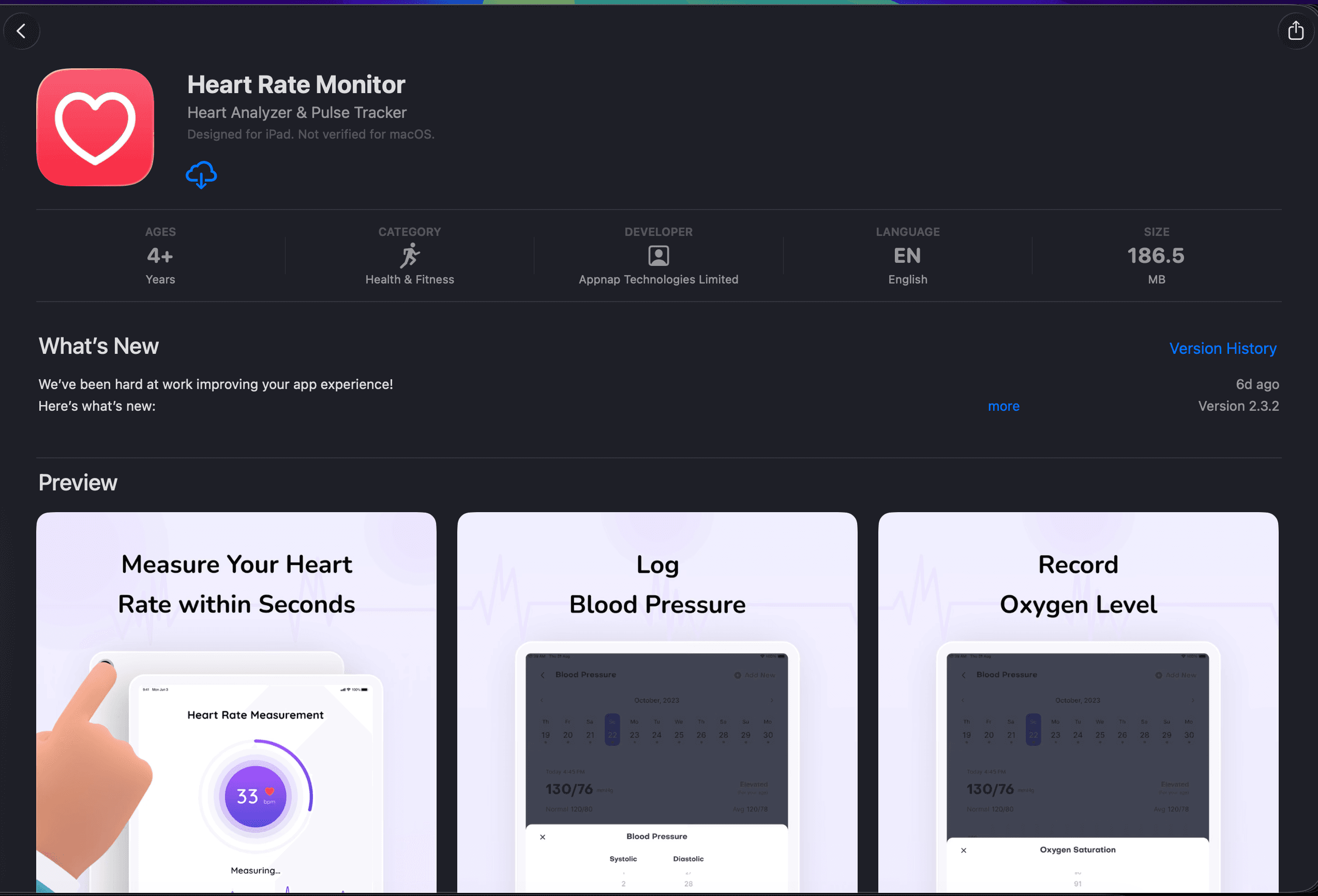Select the Diastolic field in the entry form
Image resolution: width=1318 pixels, height=896 pixels.
coord(688,858)
